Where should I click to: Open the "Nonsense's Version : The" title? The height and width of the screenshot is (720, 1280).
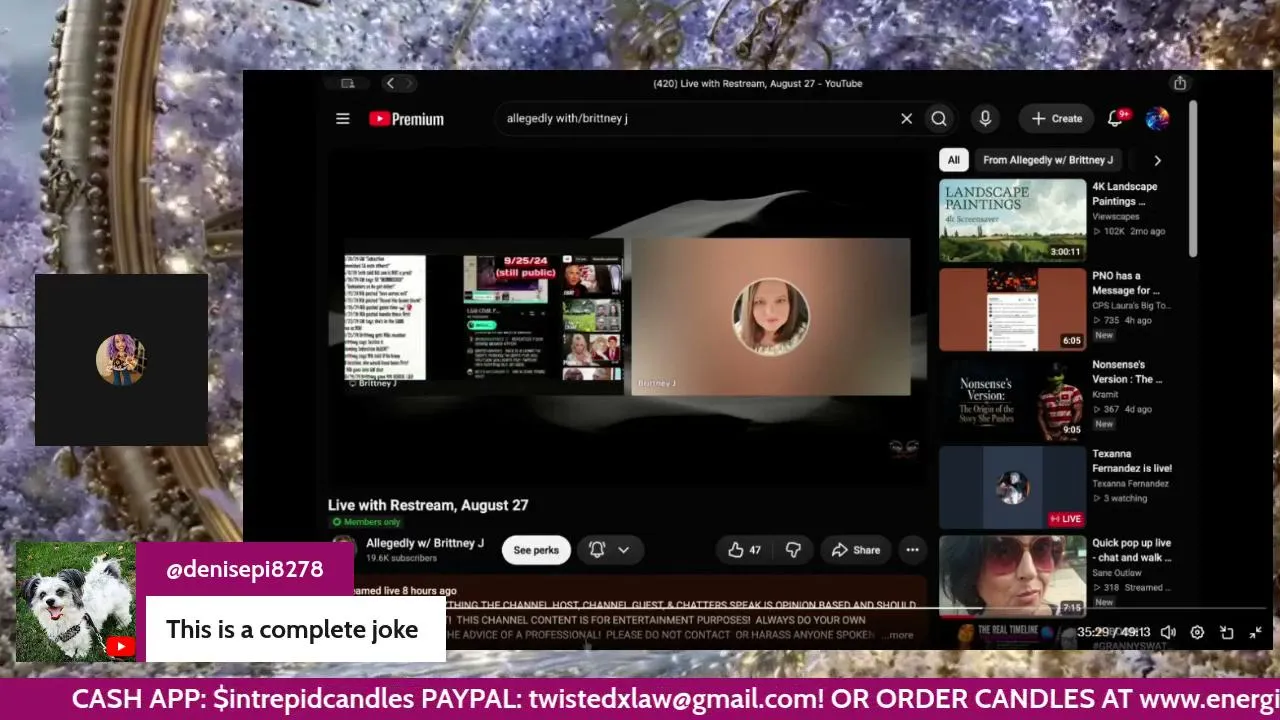1128,372
